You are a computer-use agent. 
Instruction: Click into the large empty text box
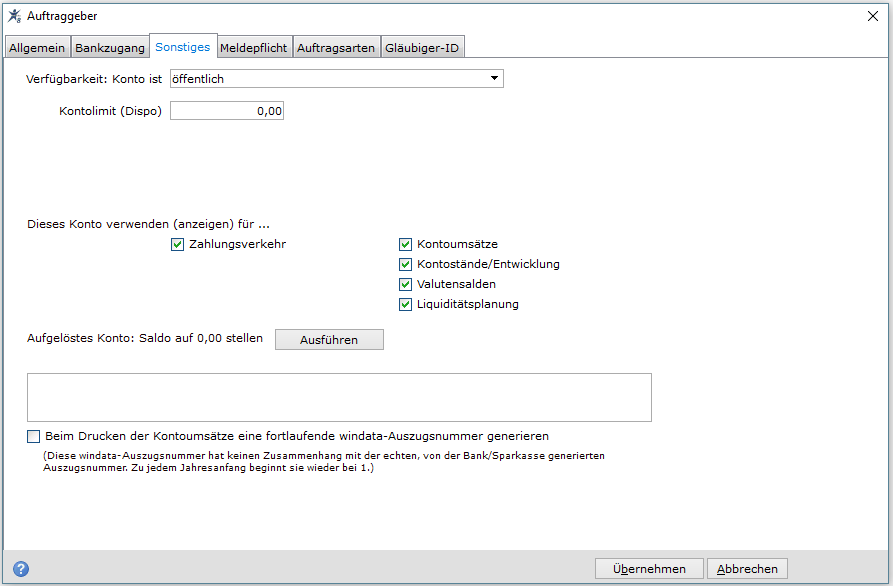pos(339,398)
